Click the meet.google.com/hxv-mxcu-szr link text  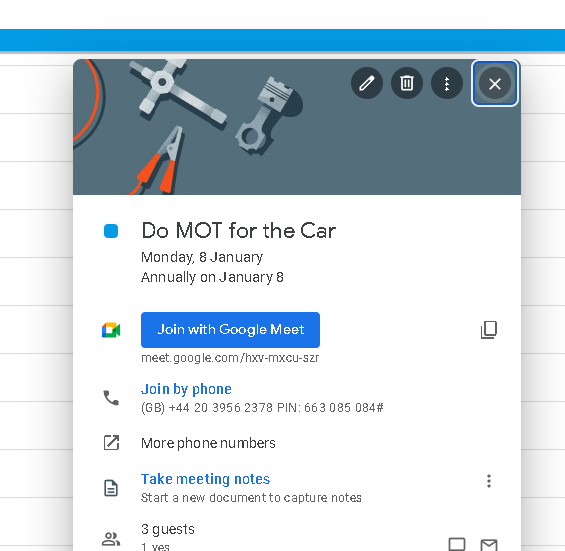pyautogui.click(x=230, y=358)
